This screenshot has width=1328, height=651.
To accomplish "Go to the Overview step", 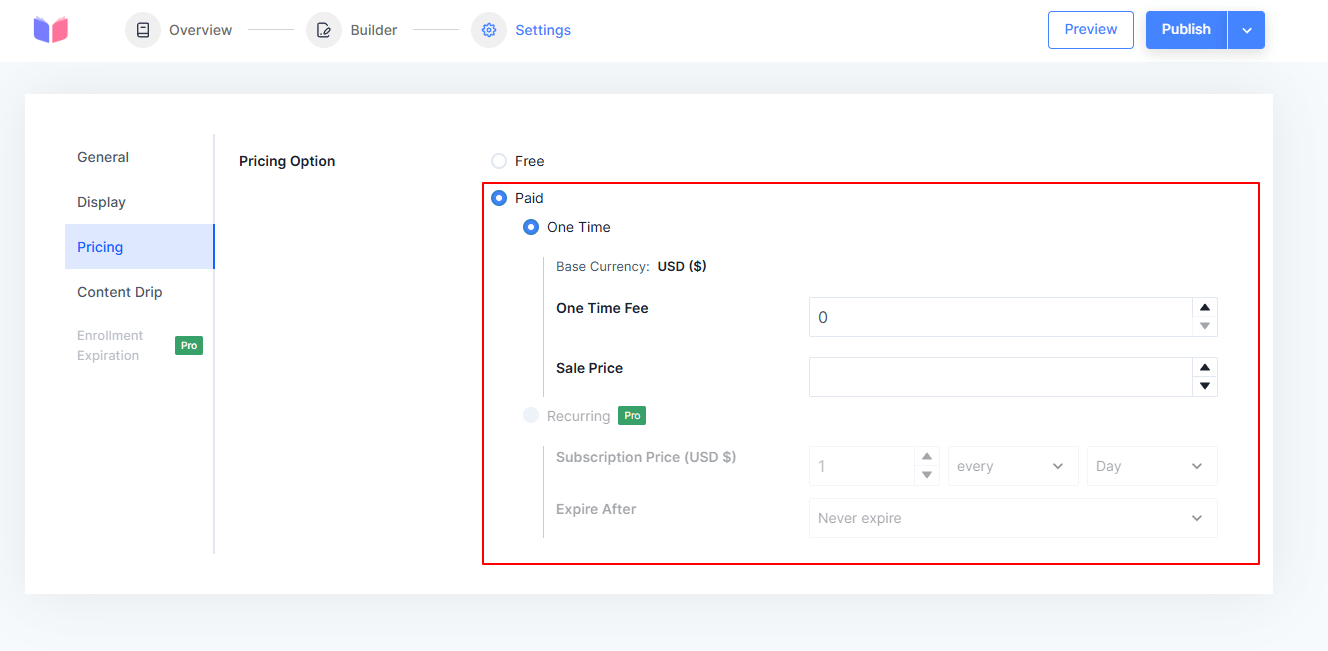I will [x=179, y=30].
